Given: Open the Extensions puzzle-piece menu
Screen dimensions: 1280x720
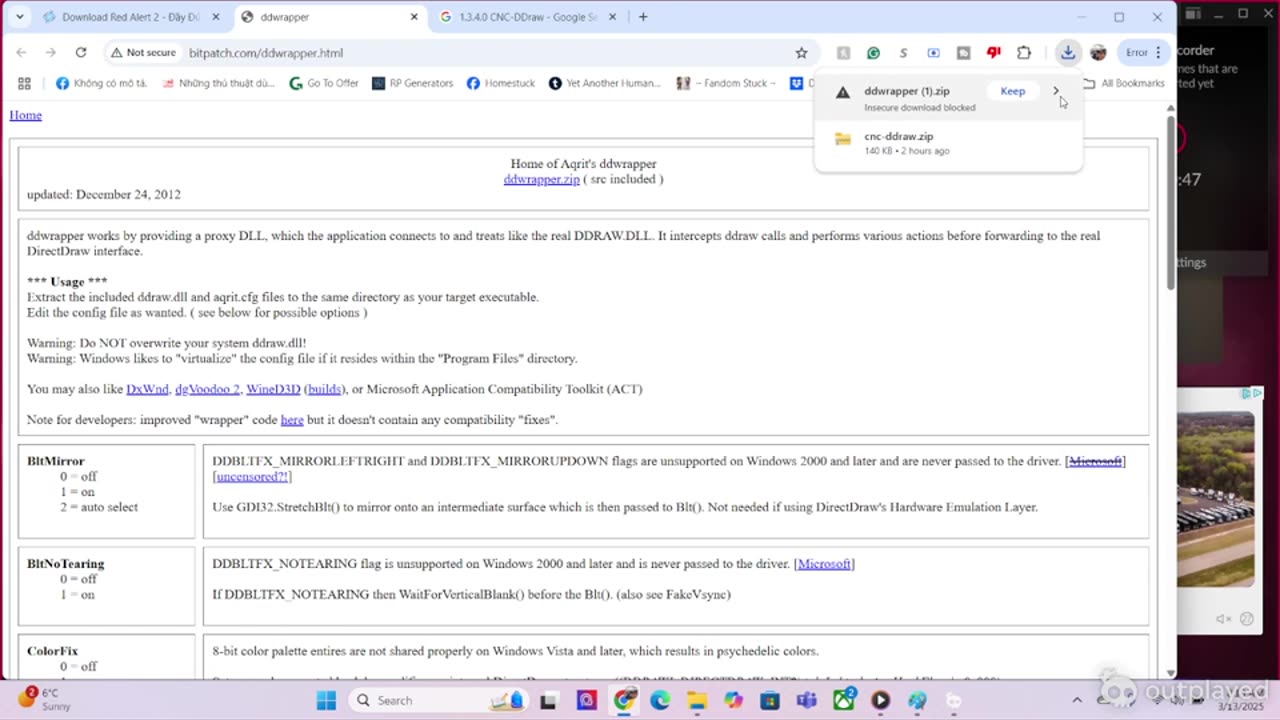Looking at the screenshot, I should (1024, 53).
